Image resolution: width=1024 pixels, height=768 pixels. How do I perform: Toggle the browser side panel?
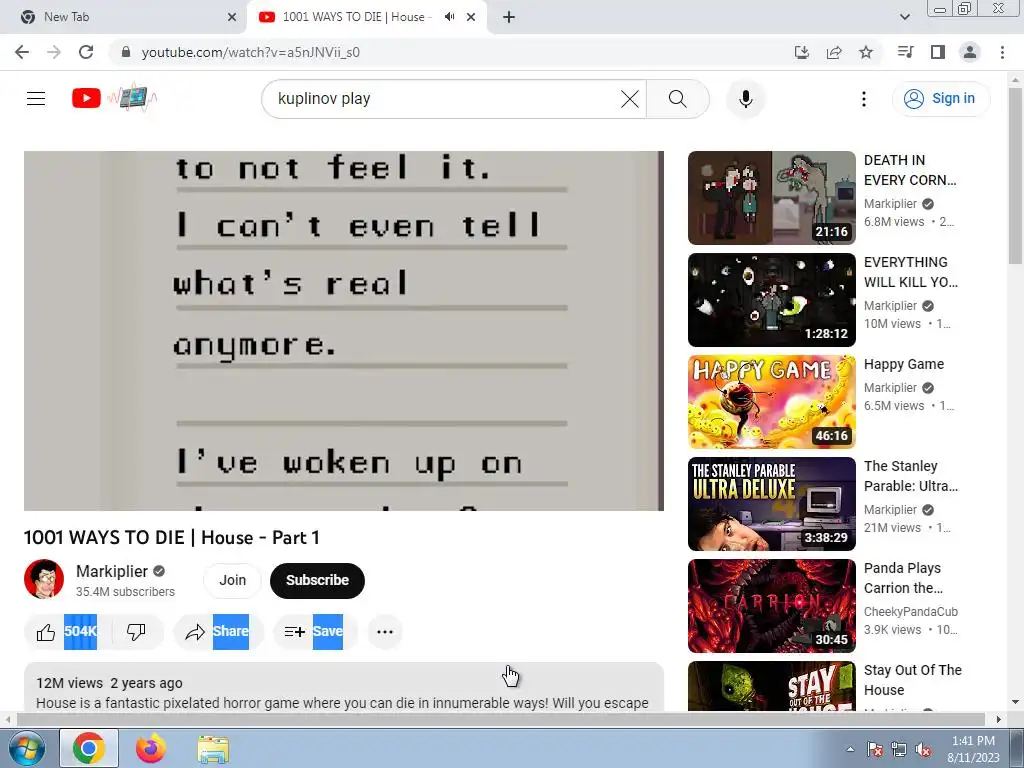tap(938, 52)
